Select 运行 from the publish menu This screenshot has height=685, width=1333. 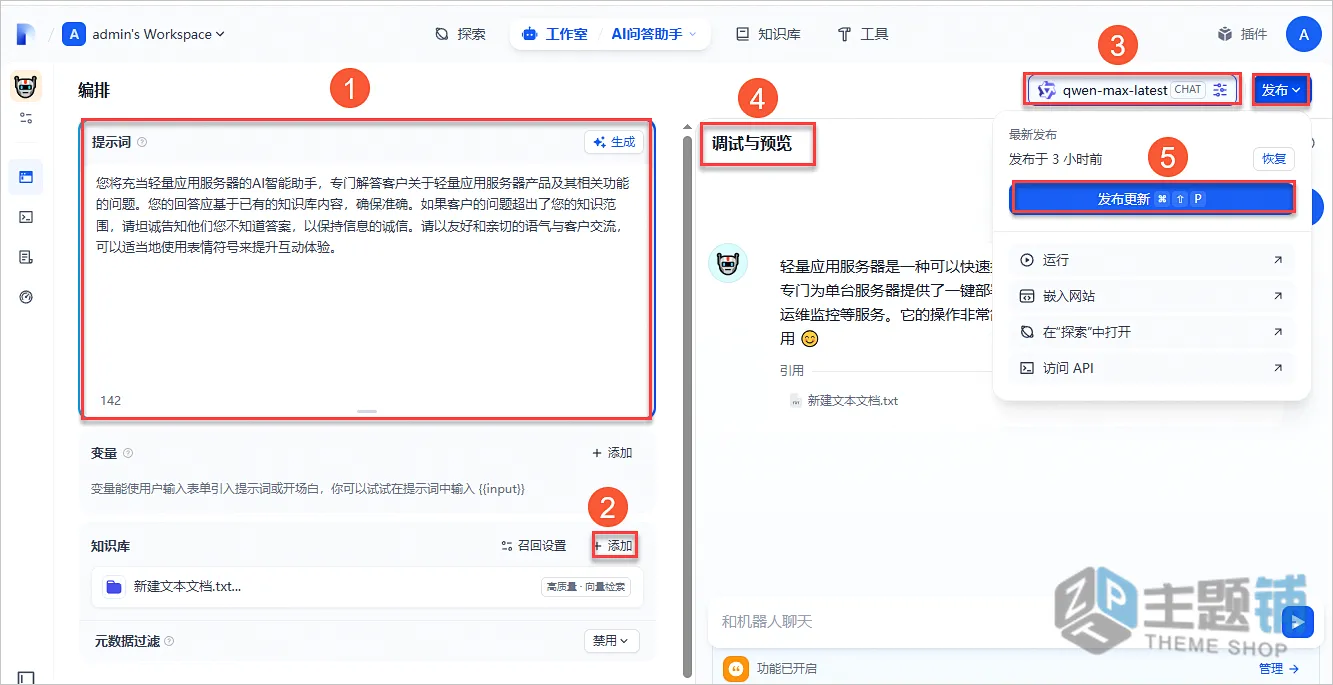(x=1152, y=260)
